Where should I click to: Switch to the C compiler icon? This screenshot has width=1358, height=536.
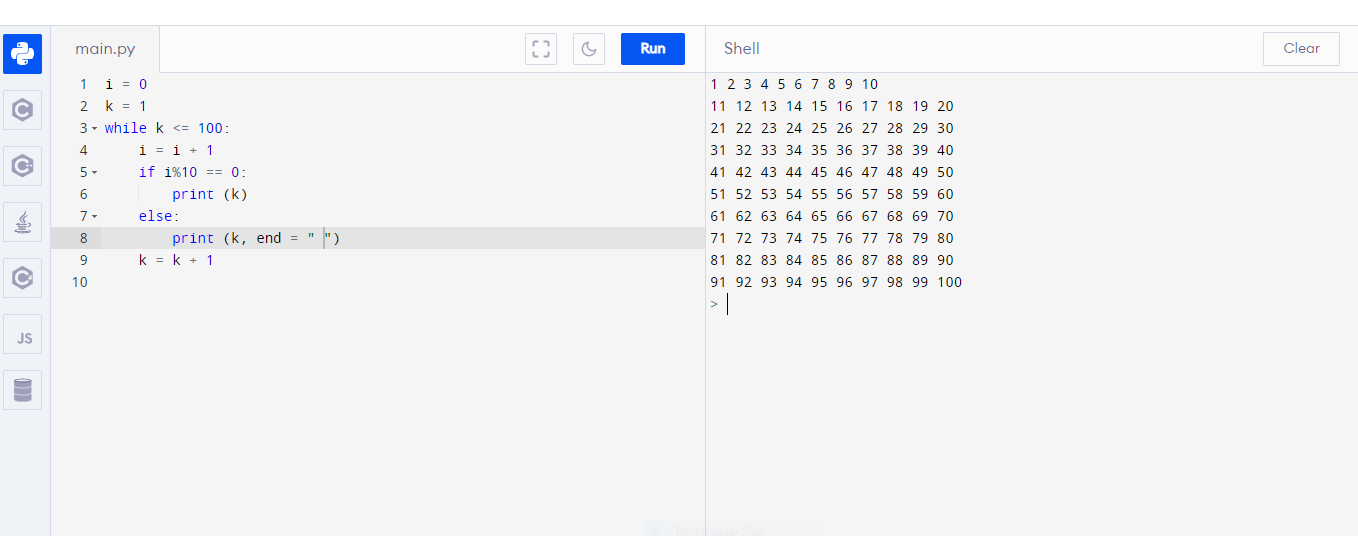[x=22, y=110]
